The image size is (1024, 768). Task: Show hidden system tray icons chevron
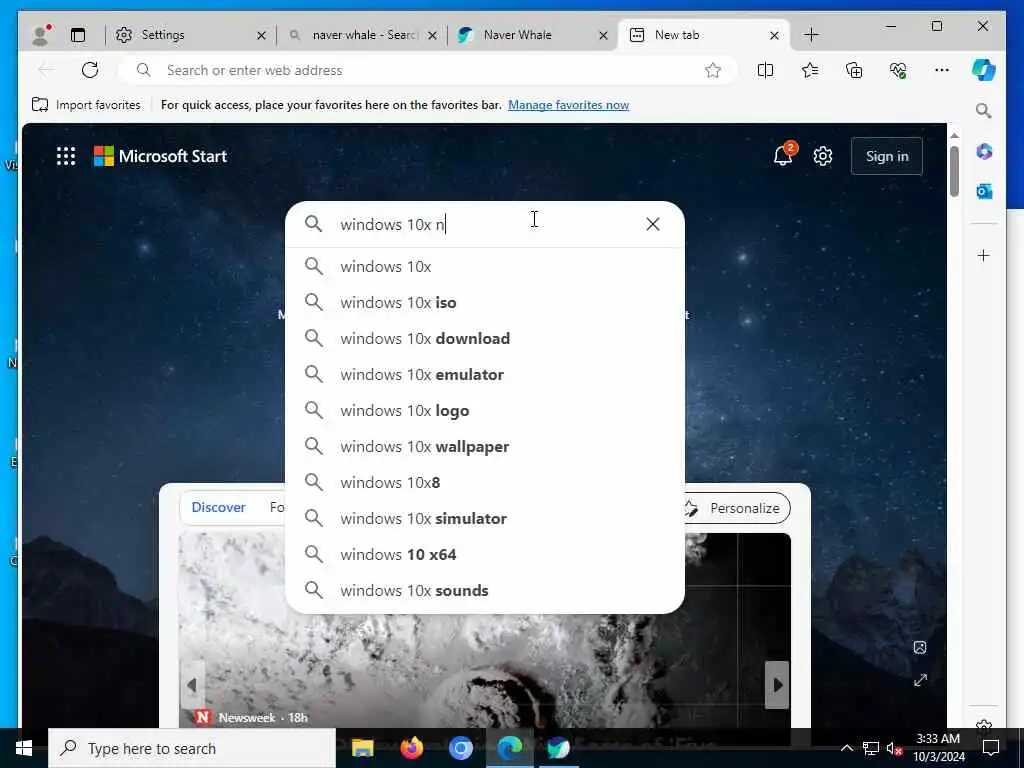(x=846, y=748)
